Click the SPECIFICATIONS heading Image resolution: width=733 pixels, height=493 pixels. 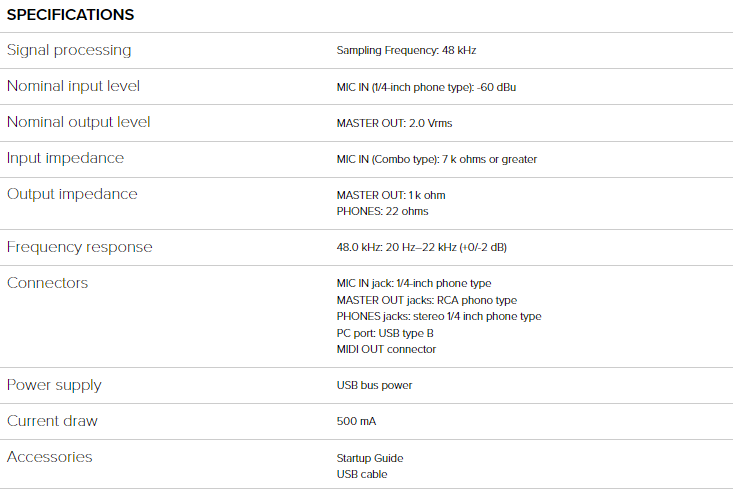click(70, 15)
